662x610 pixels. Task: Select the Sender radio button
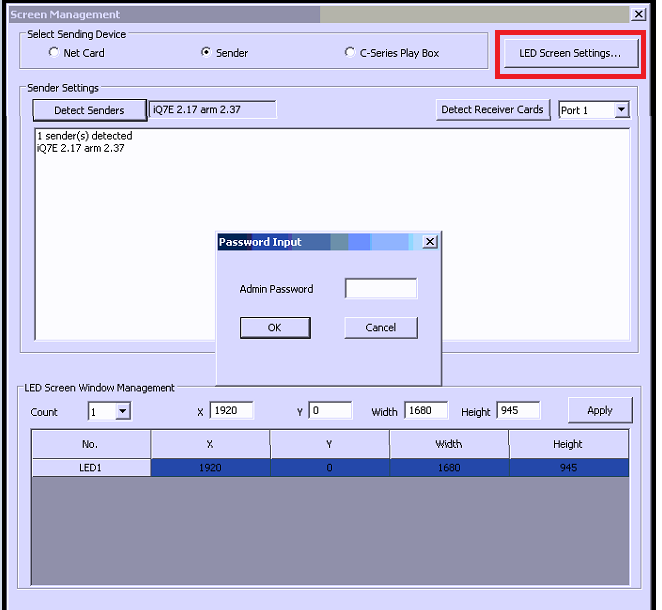[x=206, y=53]
